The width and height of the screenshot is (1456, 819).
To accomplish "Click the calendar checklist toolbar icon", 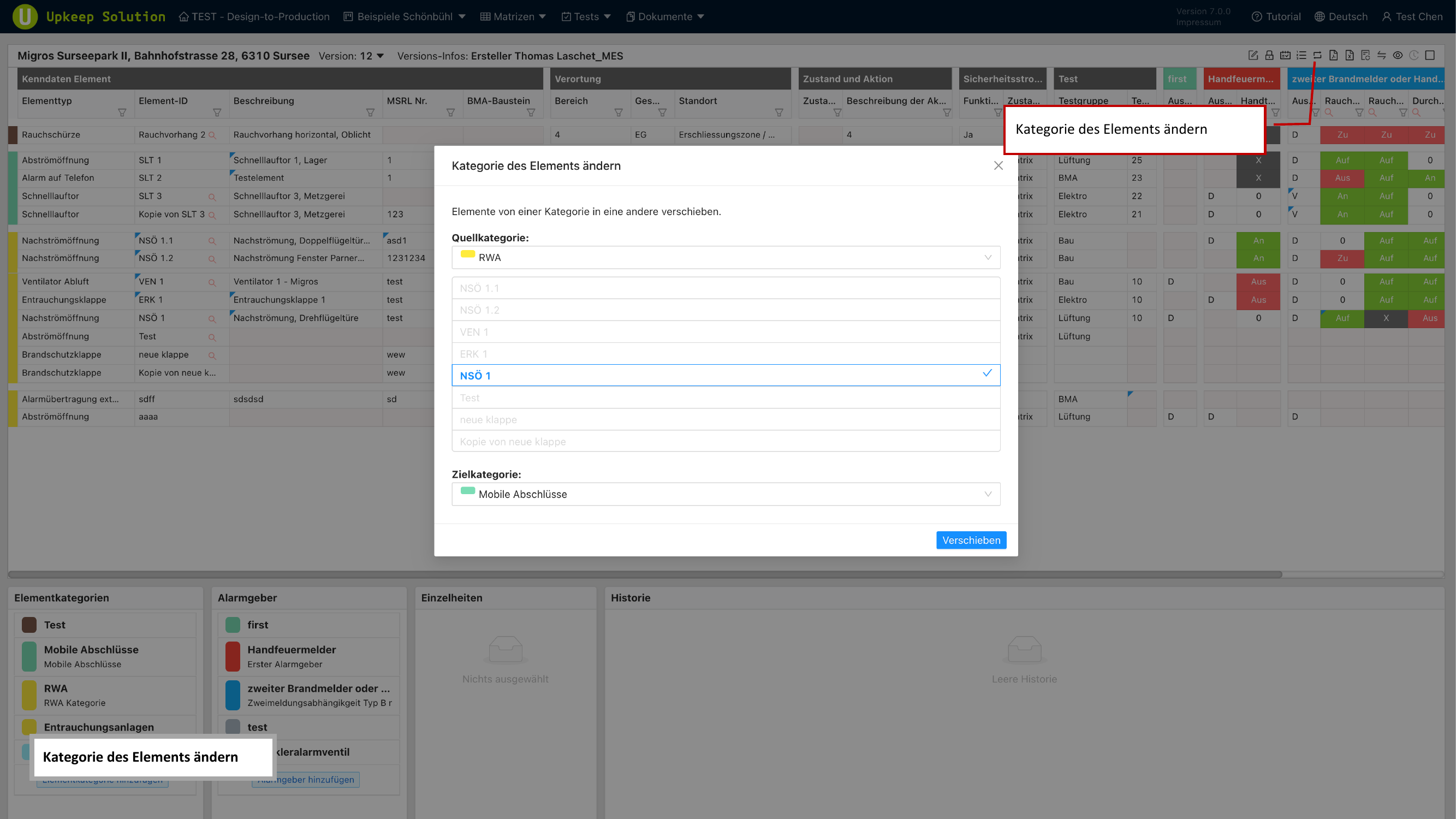I will tap(1285, 55).
